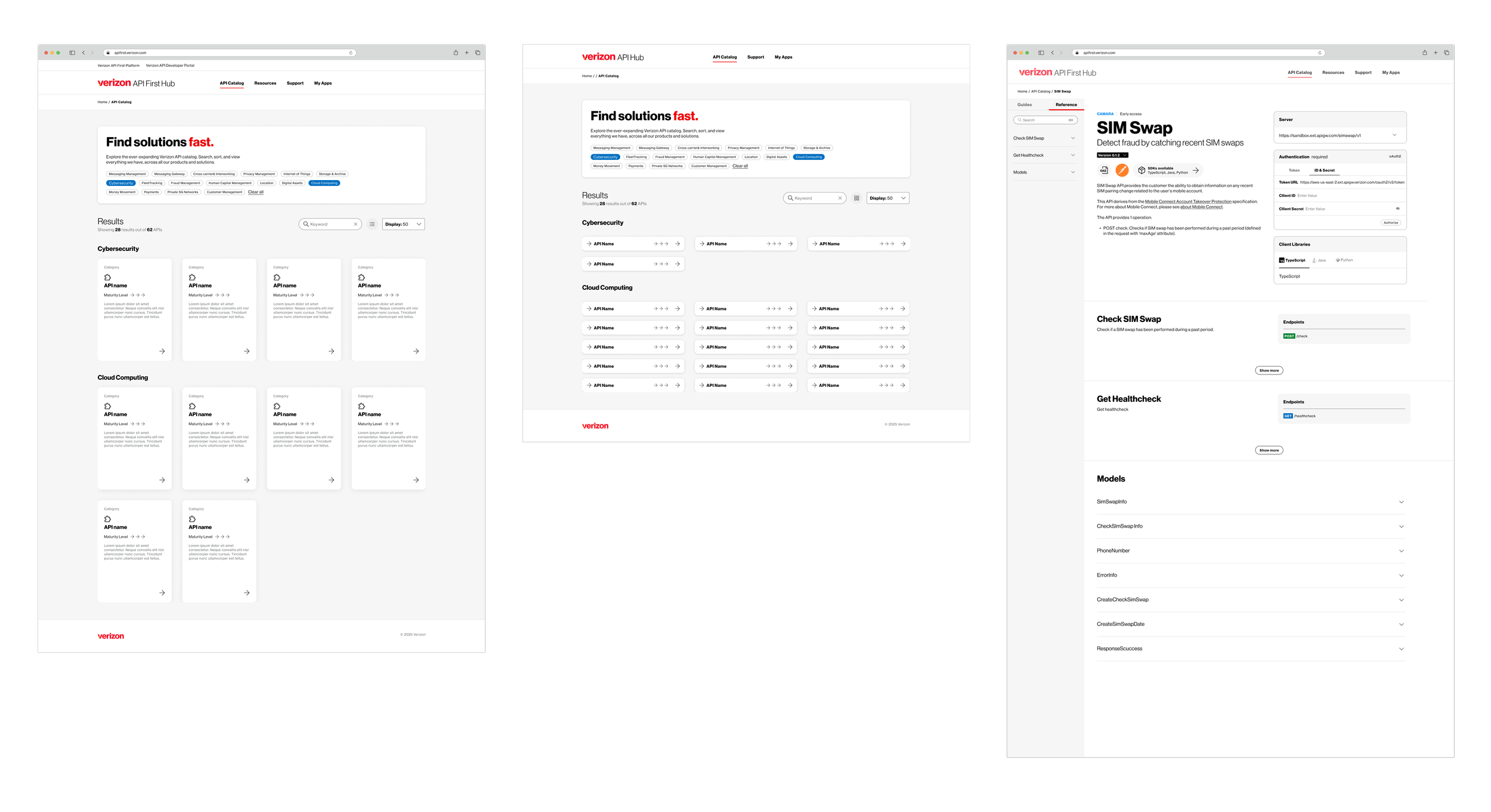Click the list view icon in left catalog window

coord(372,224)
